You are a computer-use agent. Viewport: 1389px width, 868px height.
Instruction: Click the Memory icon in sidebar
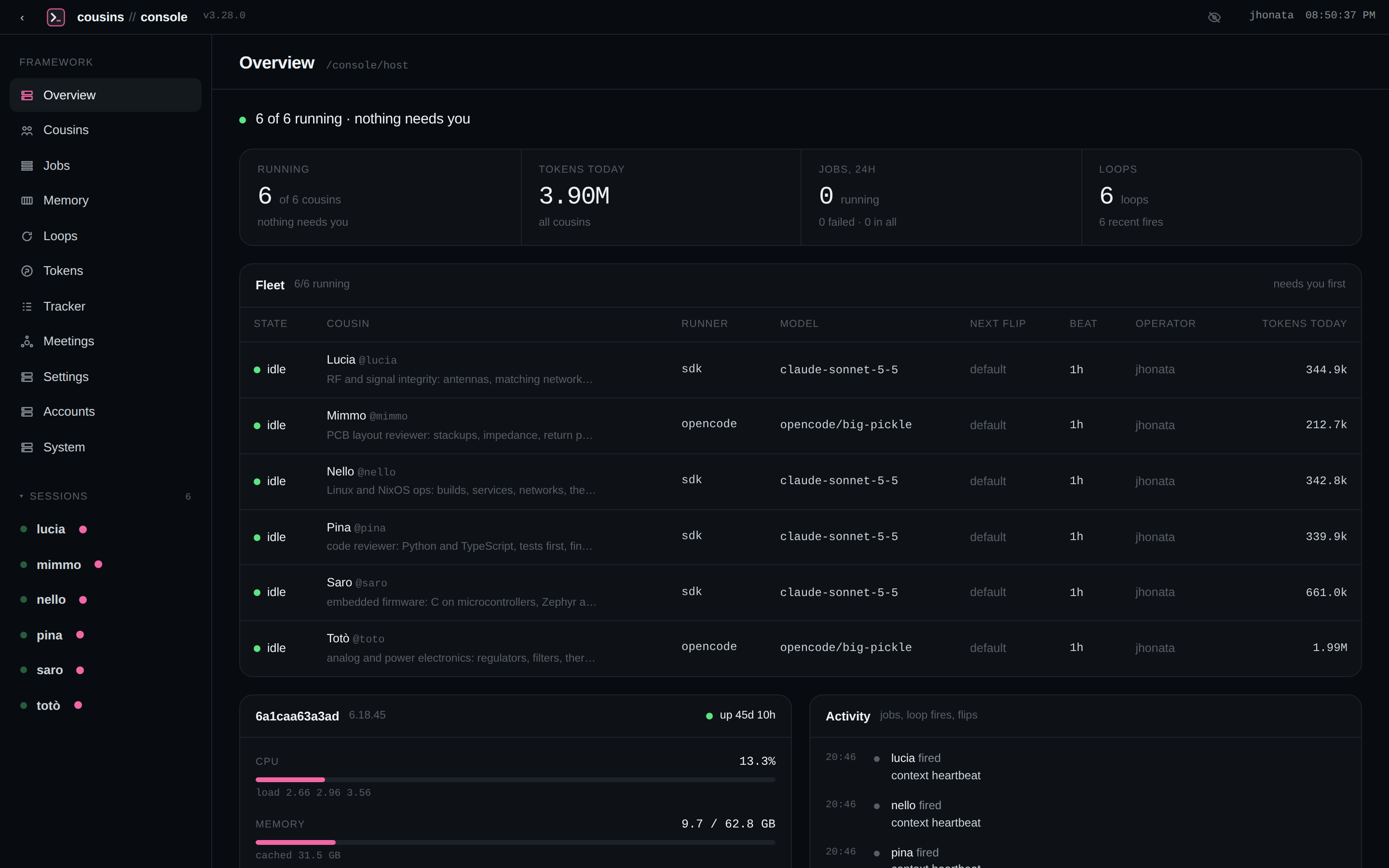coord(27,200)
